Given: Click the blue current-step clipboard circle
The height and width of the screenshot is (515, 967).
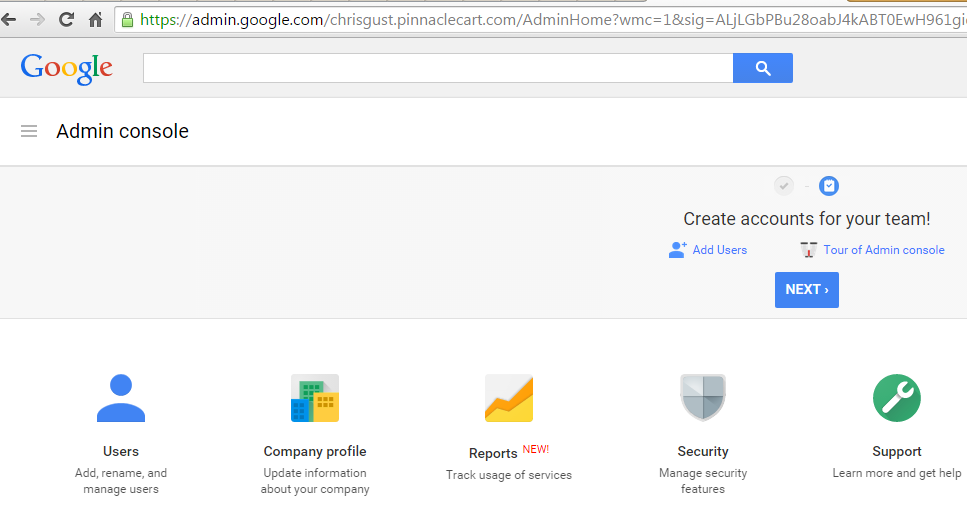Looking at the screenshot, I should tap(829, 186).
